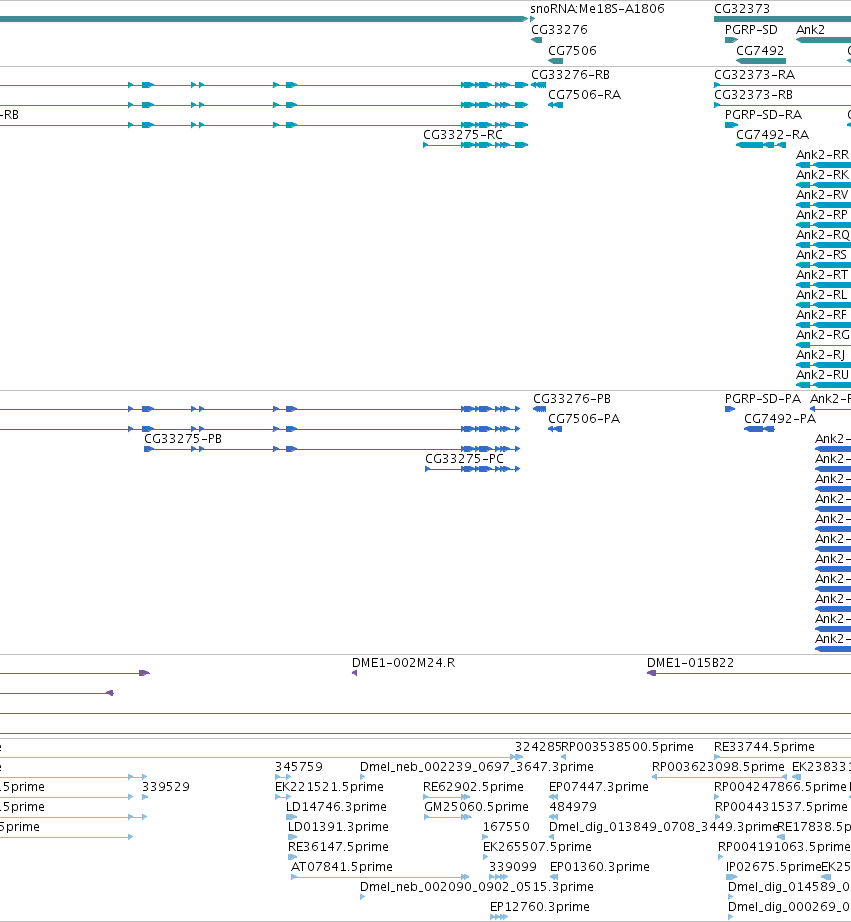Click the DME1-002M24.R clone label
Image resolution: width=851 pixels, height=922 pixels.
tap(403, 663)
